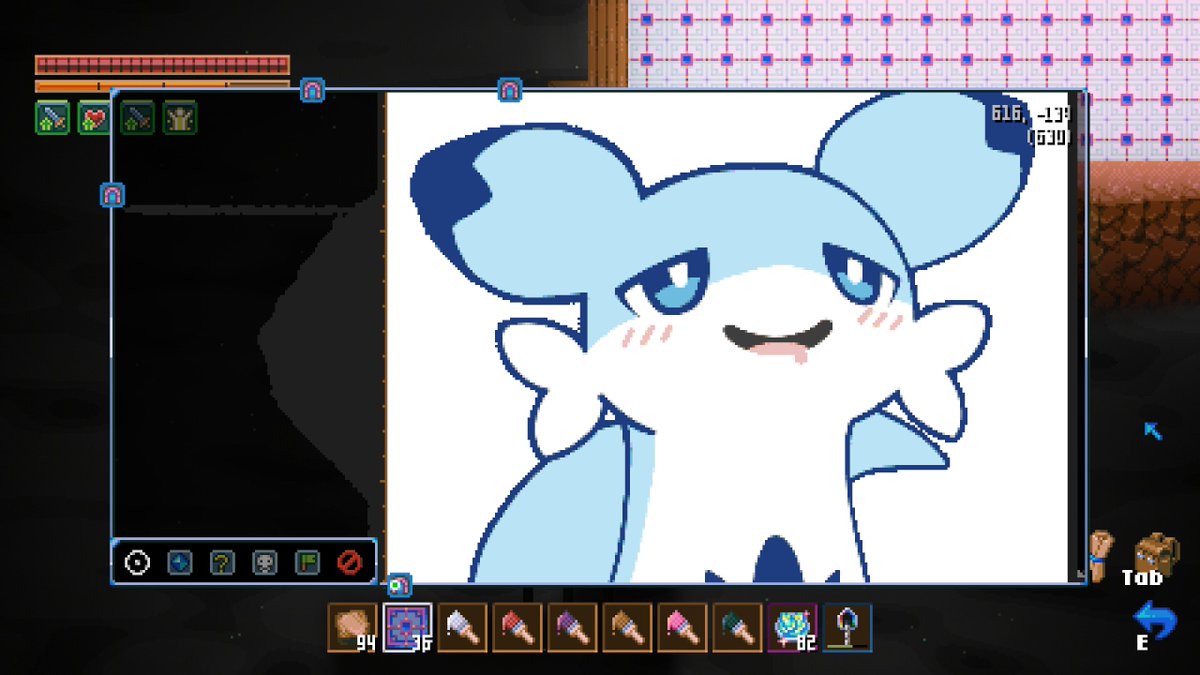Select the wood block hotbar slot with 94
Image resolution: width=1200 pixels, height=675 pixels.
pos(353,628)
